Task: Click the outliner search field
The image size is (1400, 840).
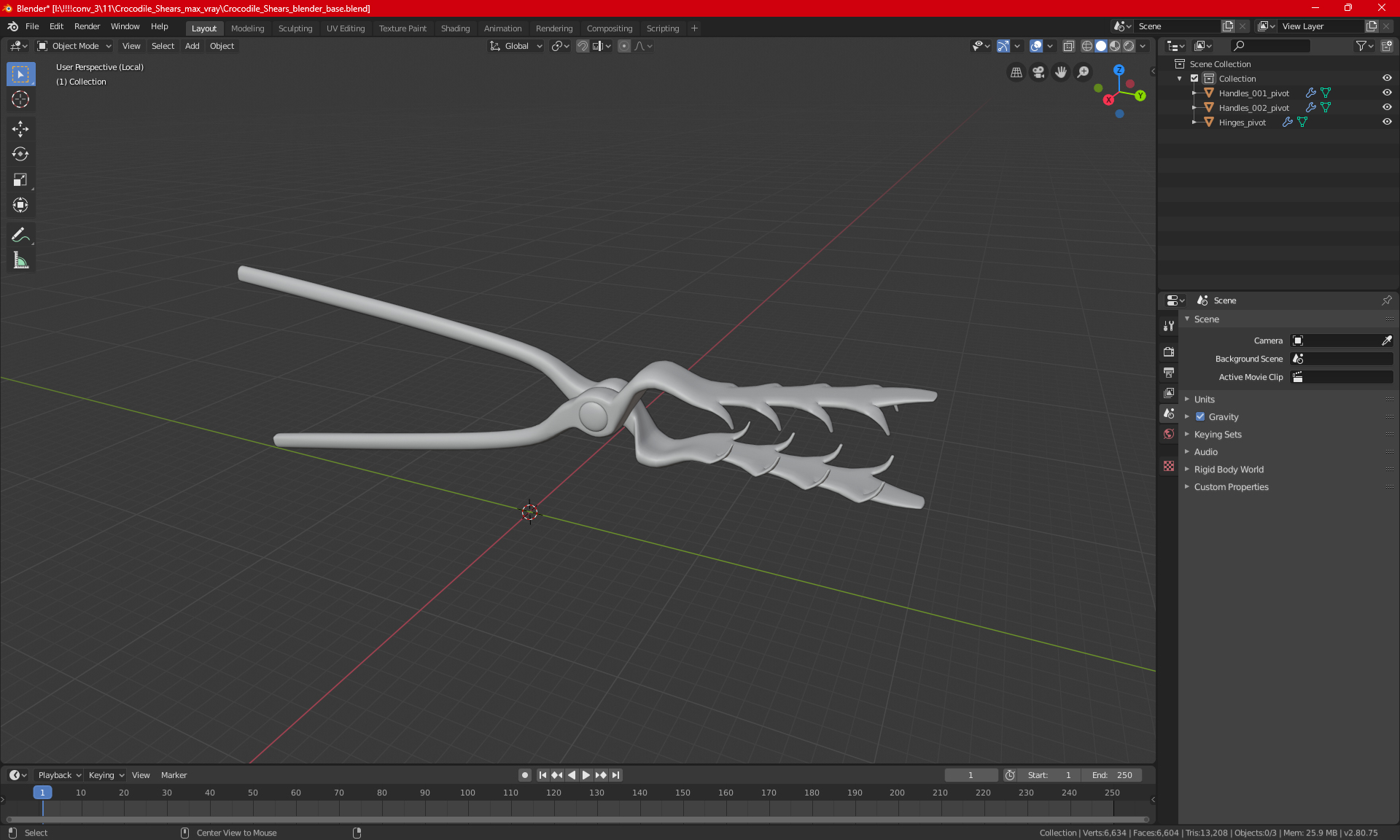Action: click(1269, 46)
